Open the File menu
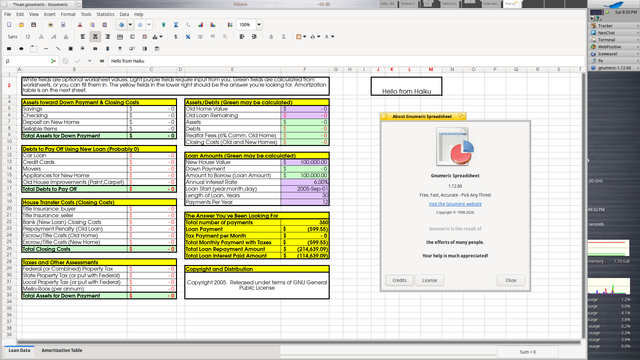 pyautogui.click(x=7, y=14)
